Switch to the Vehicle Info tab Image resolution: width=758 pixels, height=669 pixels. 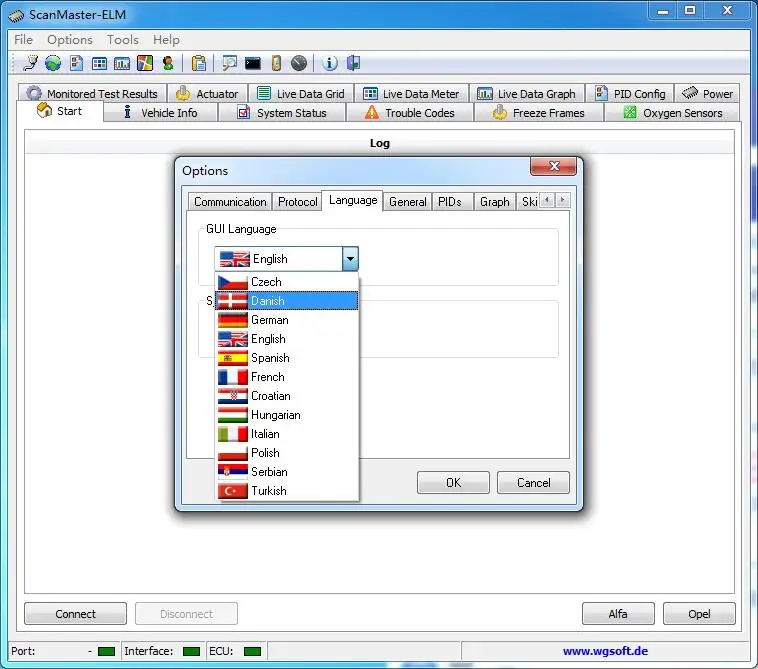click(x=160, y=113)
